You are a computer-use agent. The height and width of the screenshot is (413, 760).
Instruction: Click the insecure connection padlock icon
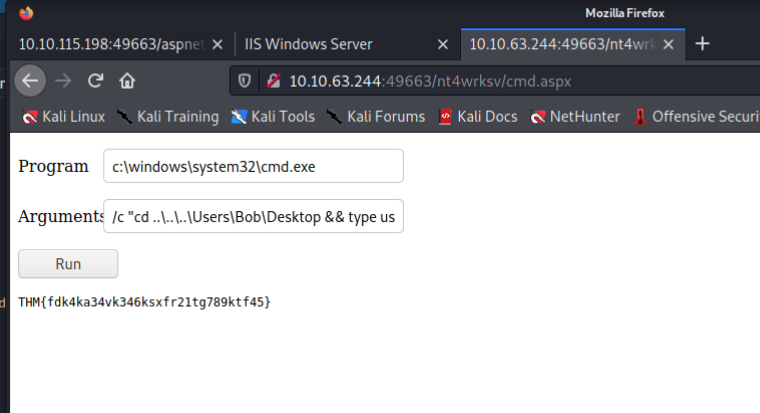[270, 80]
